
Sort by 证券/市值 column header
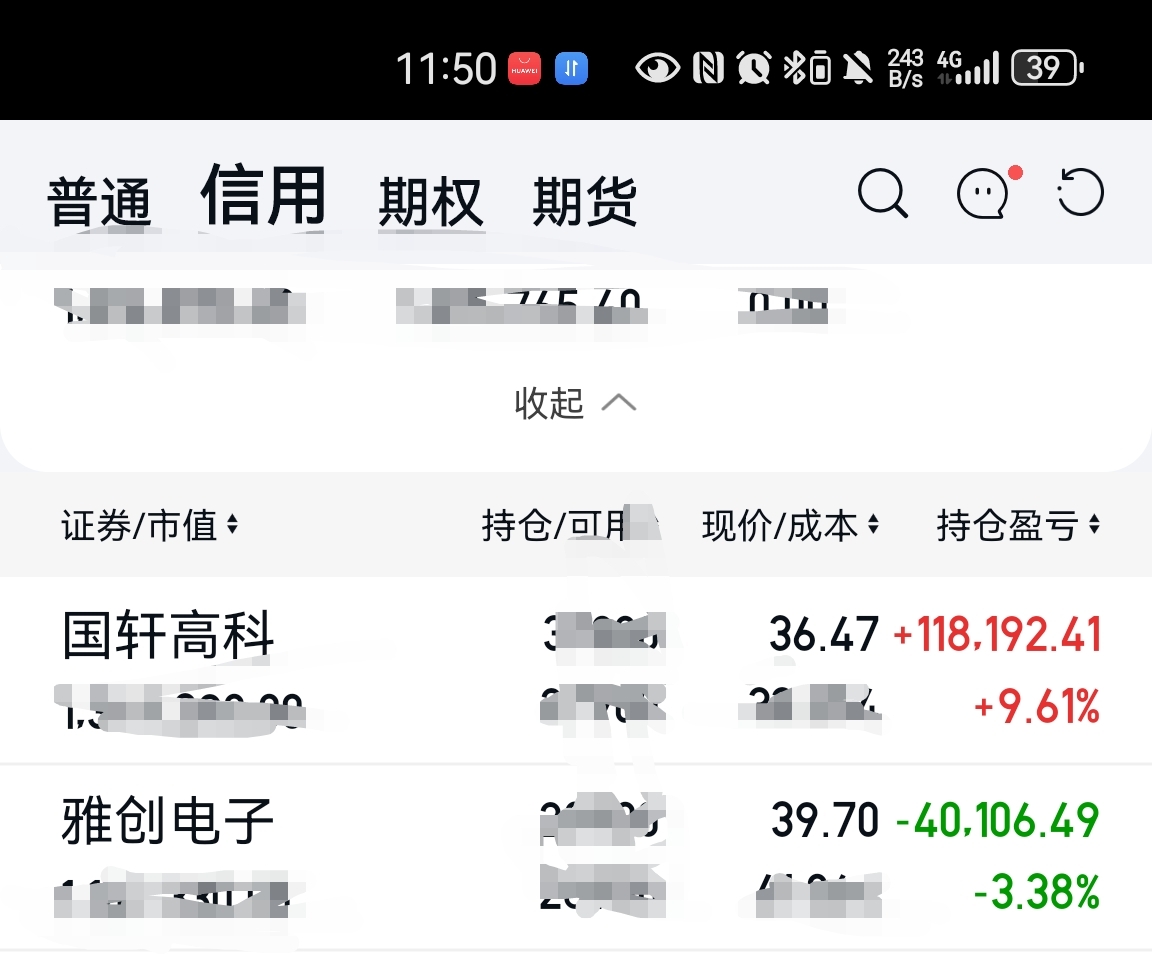[149, 525]
